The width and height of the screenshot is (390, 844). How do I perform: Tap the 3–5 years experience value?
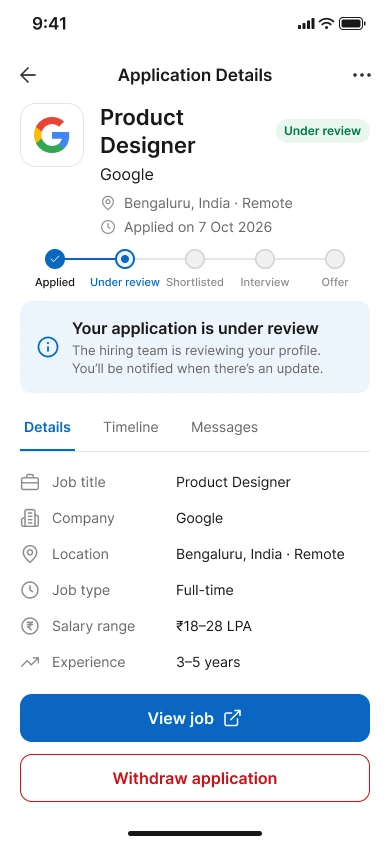tap(208, 663)
